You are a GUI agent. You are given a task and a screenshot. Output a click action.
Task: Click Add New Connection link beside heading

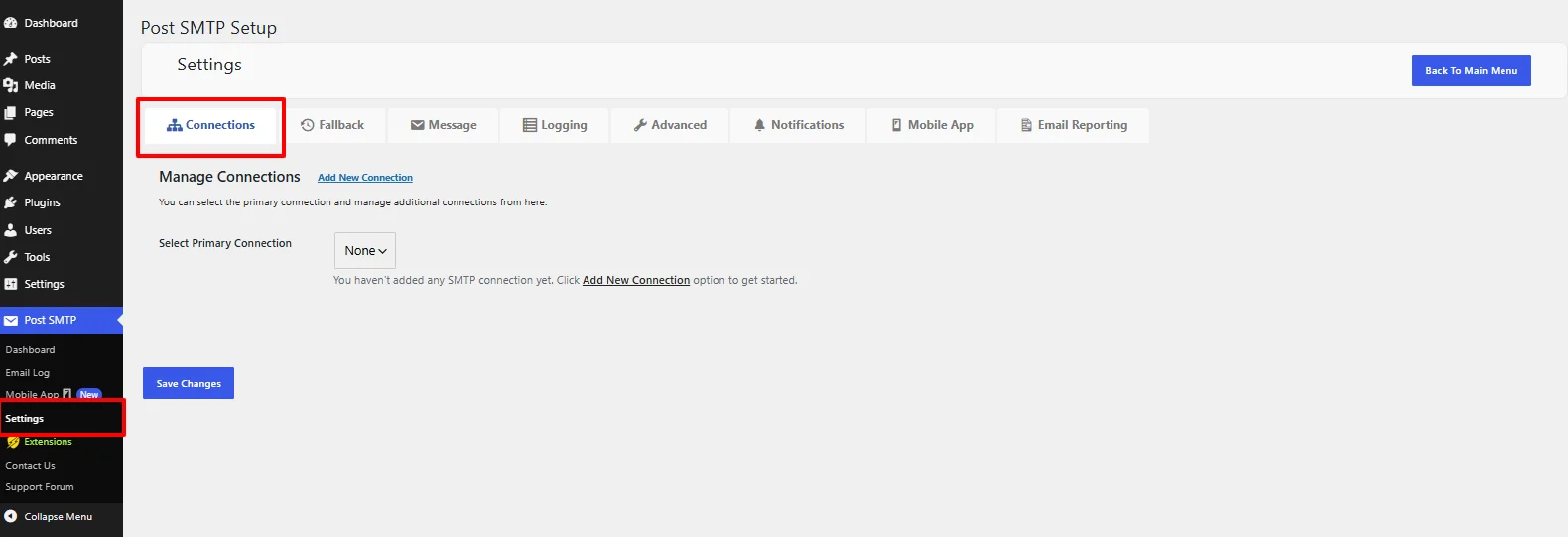pyautogui.click(x=365, y=178)
